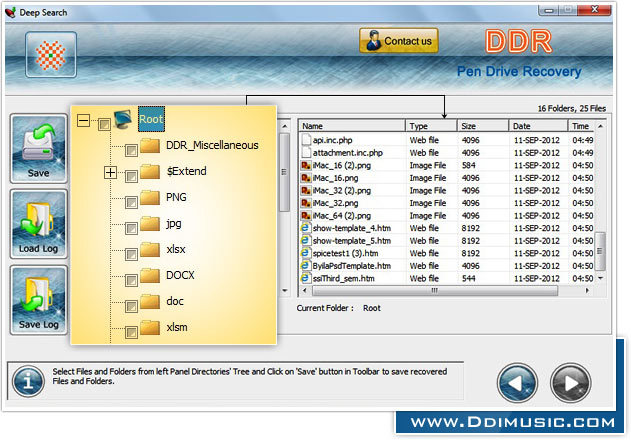Select the Root tree label
The height and width of the screenshot is (440, 631).
click(151, 119)
